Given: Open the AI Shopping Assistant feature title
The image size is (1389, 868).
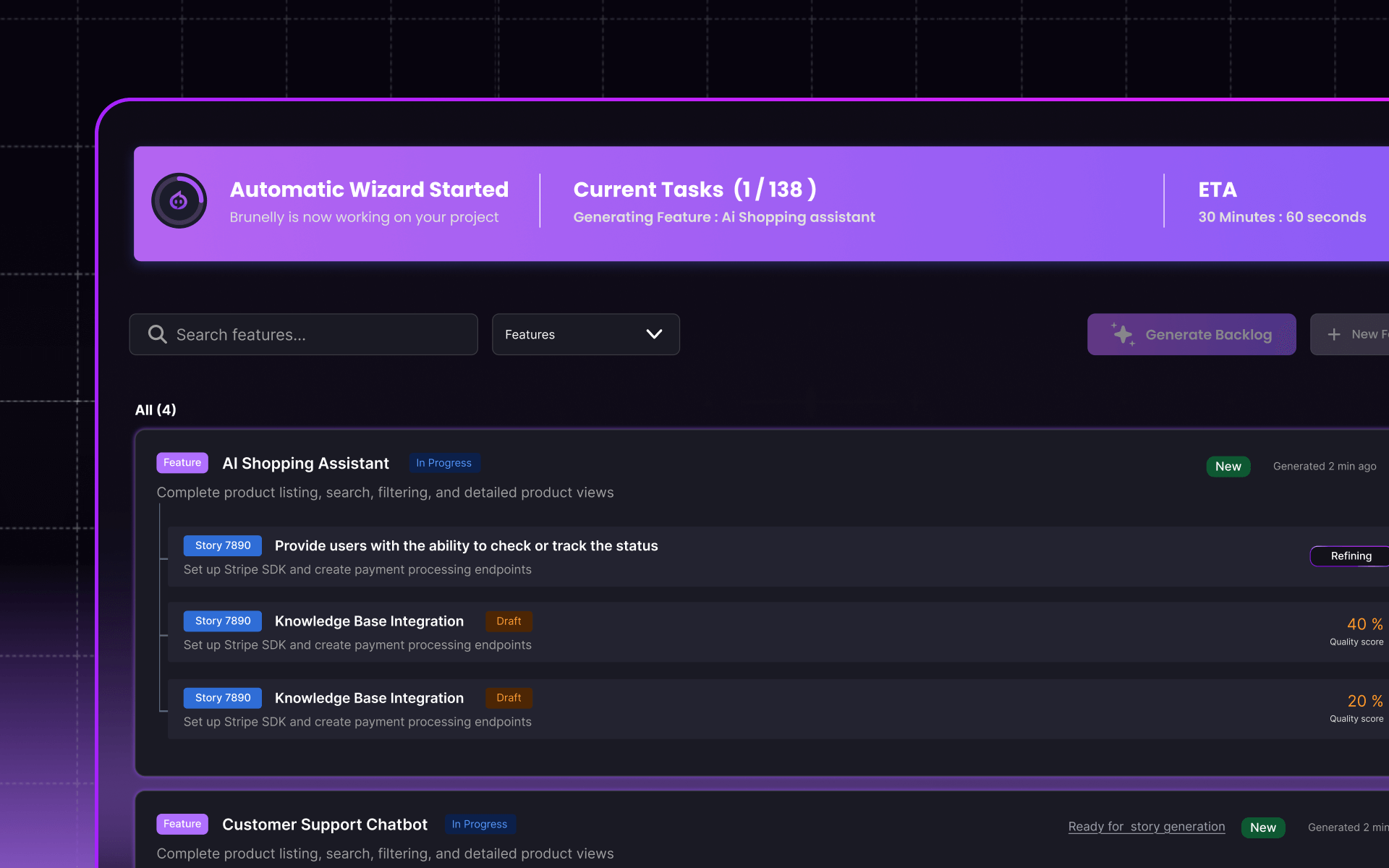Looking at the screenshot, I should click(x=305, y=464).
